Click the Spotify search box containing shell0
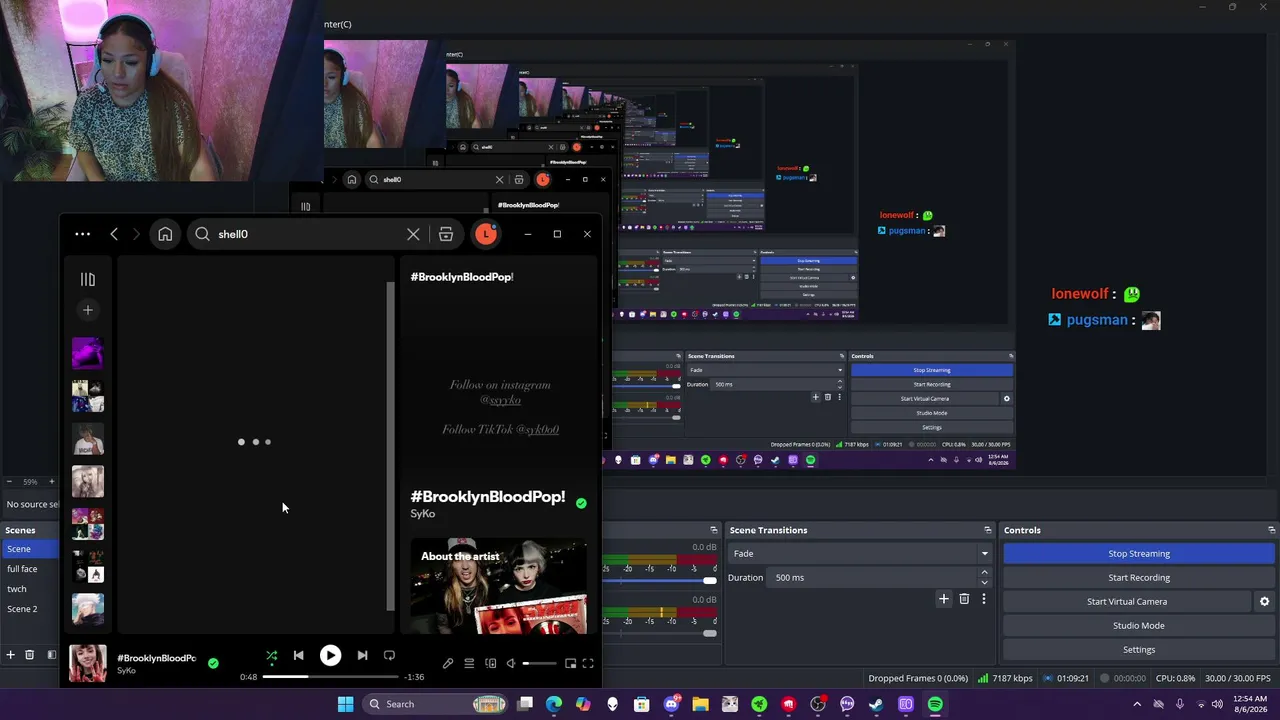Viewport: 1280px width, 720px height. (x=308, y=234)
